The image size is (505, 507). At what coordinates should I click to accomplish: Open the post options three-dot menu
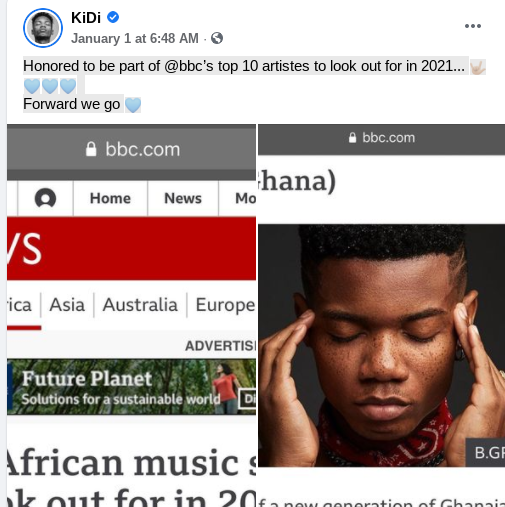coord(473,26)
